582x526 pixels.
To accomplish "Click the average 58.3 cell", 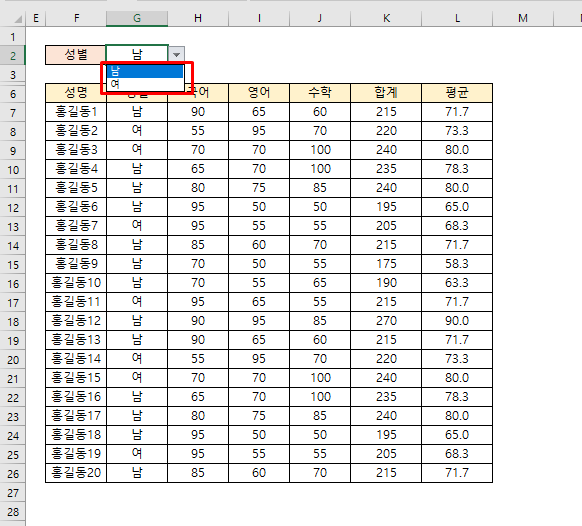I will tap(457, 264).
